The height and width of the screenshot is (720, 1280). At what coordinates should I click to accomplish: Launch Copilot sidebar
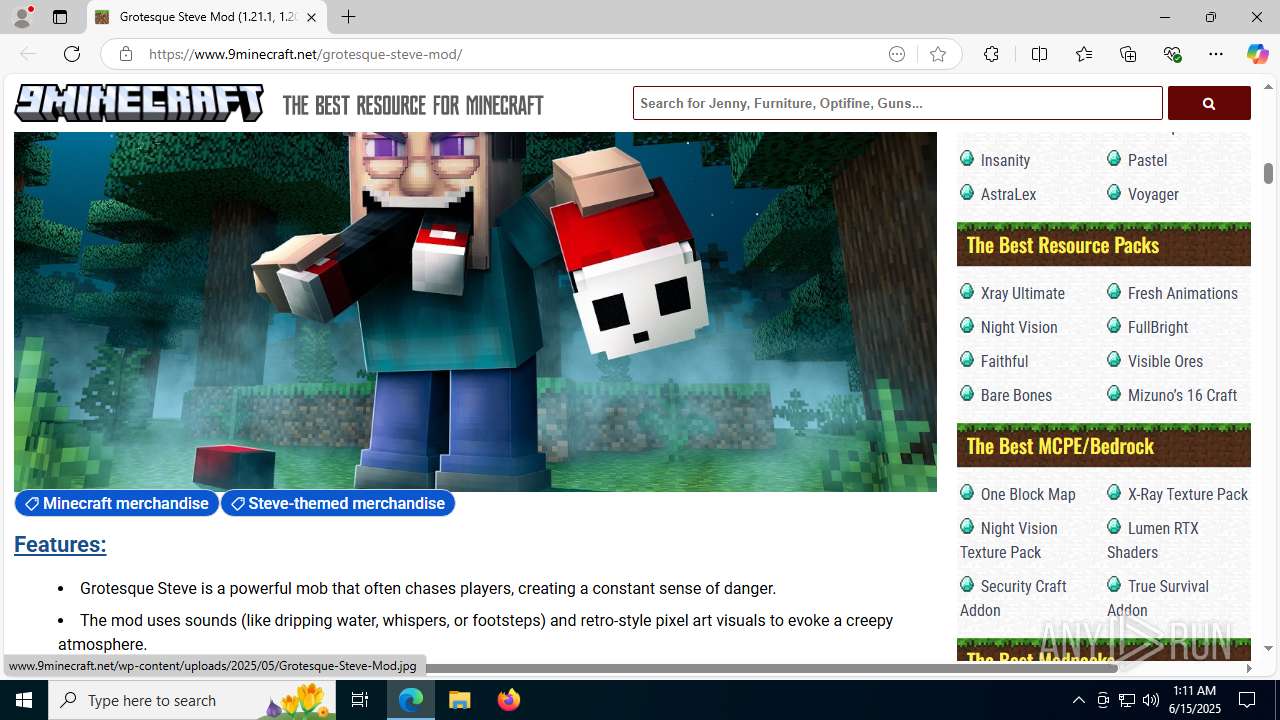(1257, 54)
